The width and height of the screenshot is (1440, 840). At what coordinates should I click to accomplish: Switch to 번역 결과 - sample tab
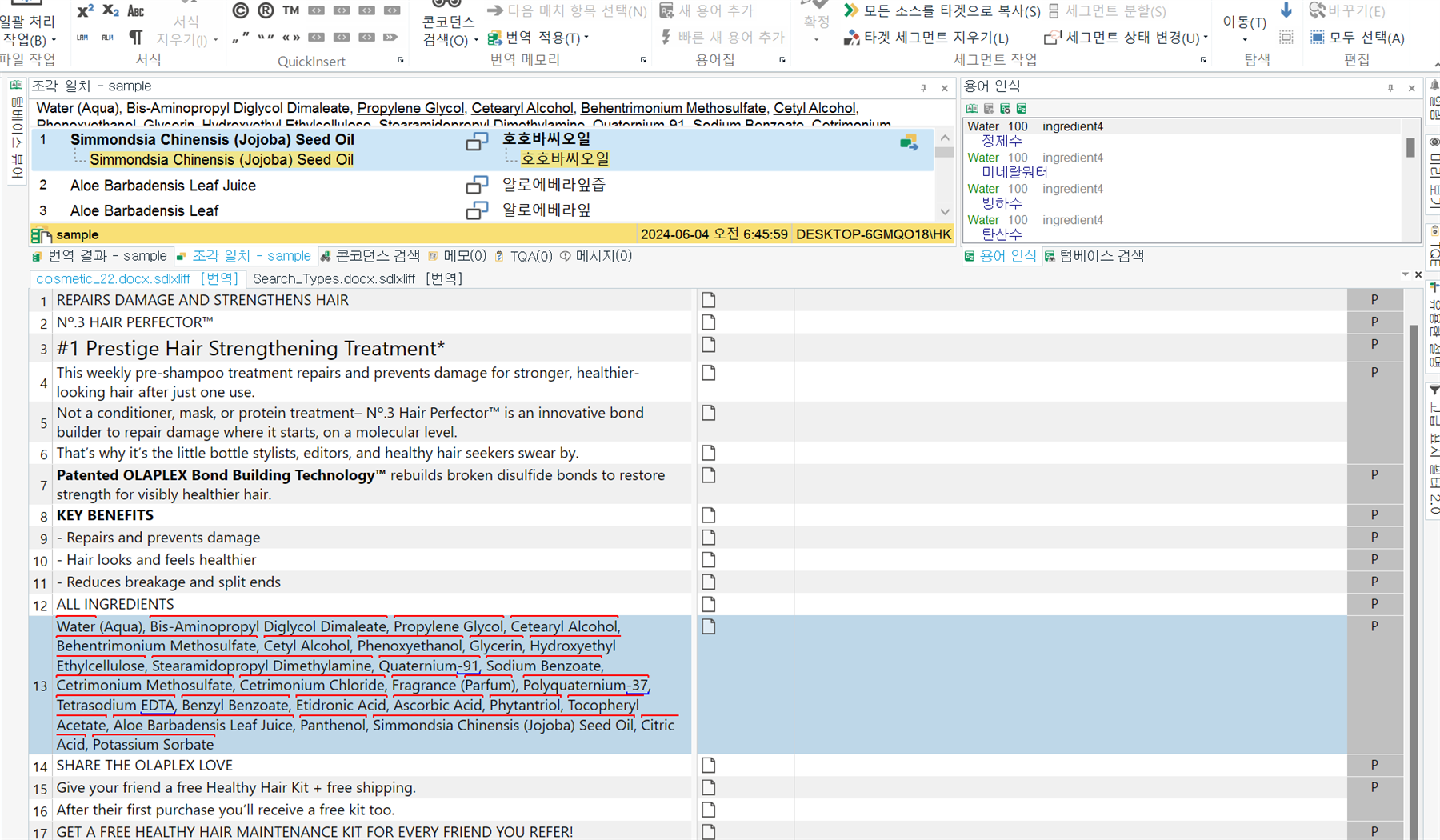click(x=99, y=256)
